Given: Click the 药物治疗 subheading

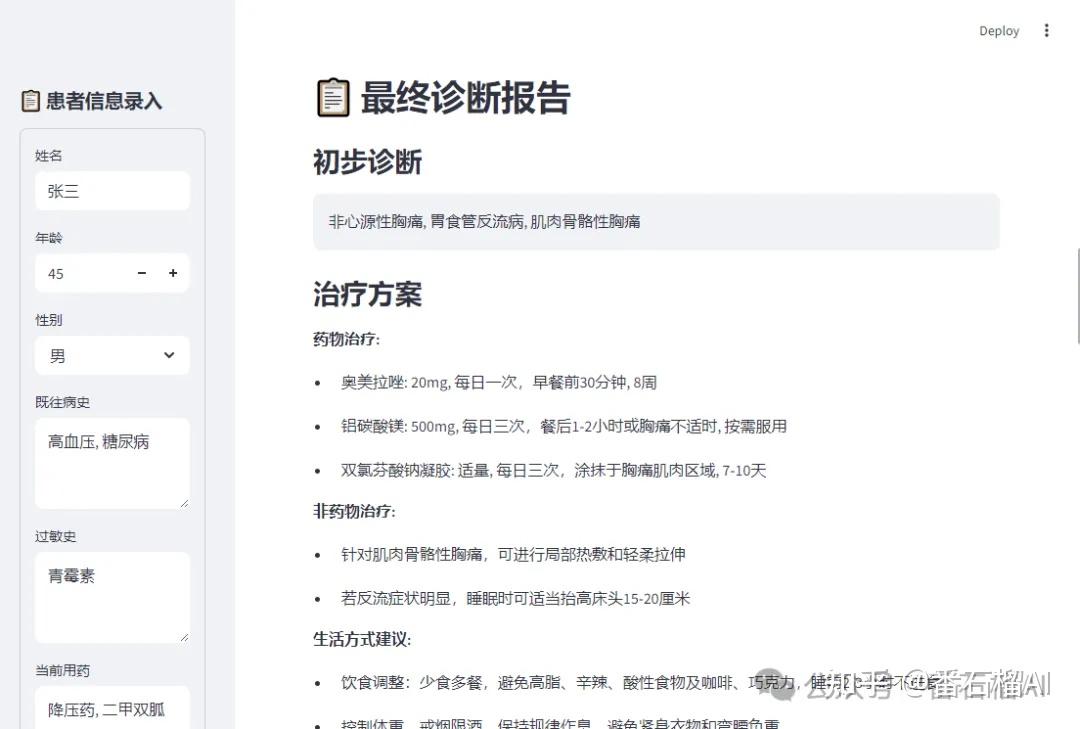Looking at the screenshot, I should (346, 339).
